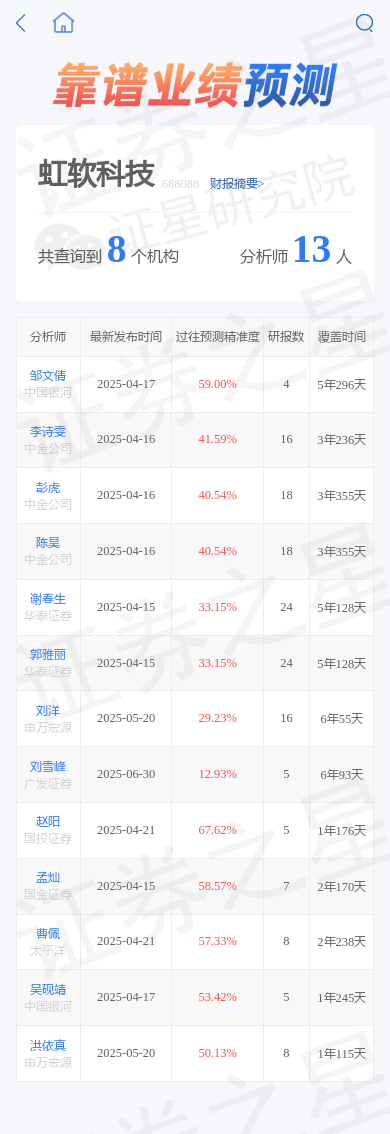The height and width of the screenshot is (1134, 390).
Task: Choose analyst 郭雅丽
Action: click(x=48, y=655)
